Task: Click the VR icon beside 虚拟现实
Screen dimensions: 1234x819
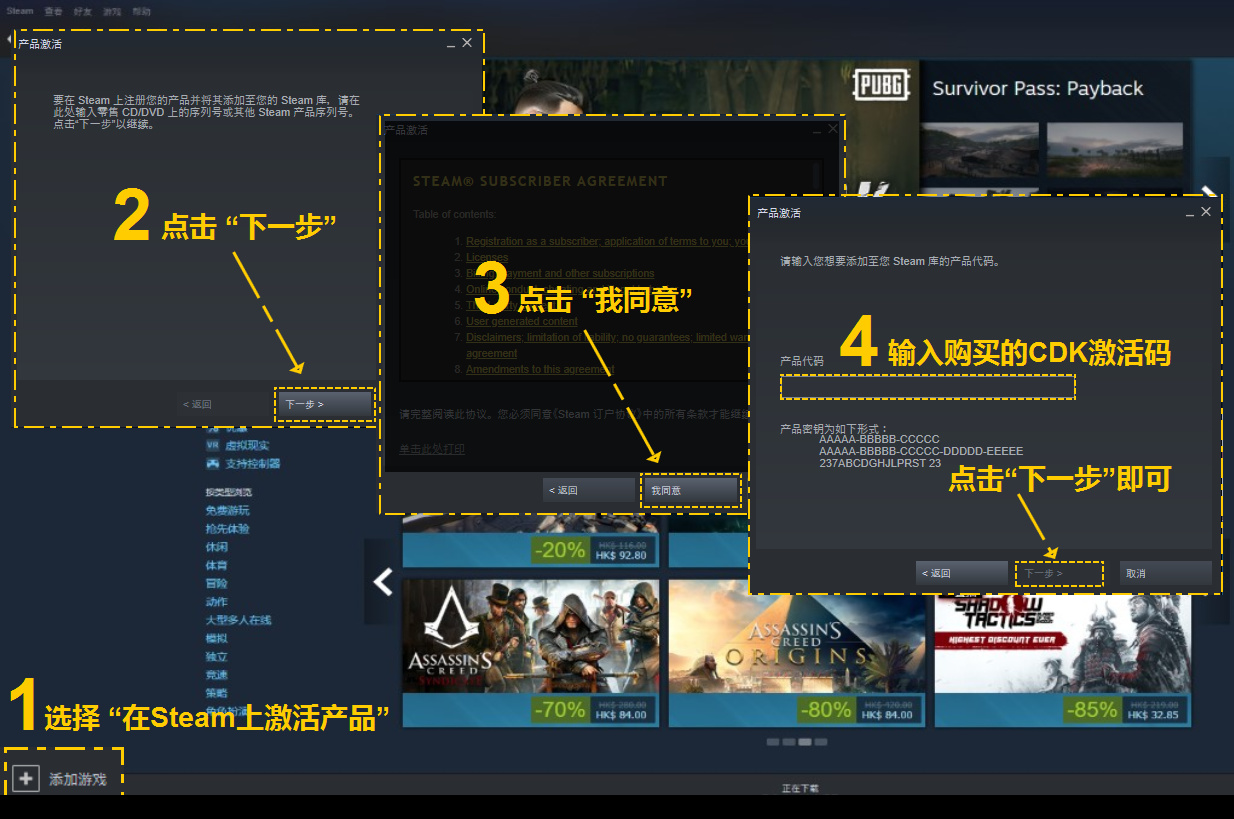Action: tap(212, 445)
